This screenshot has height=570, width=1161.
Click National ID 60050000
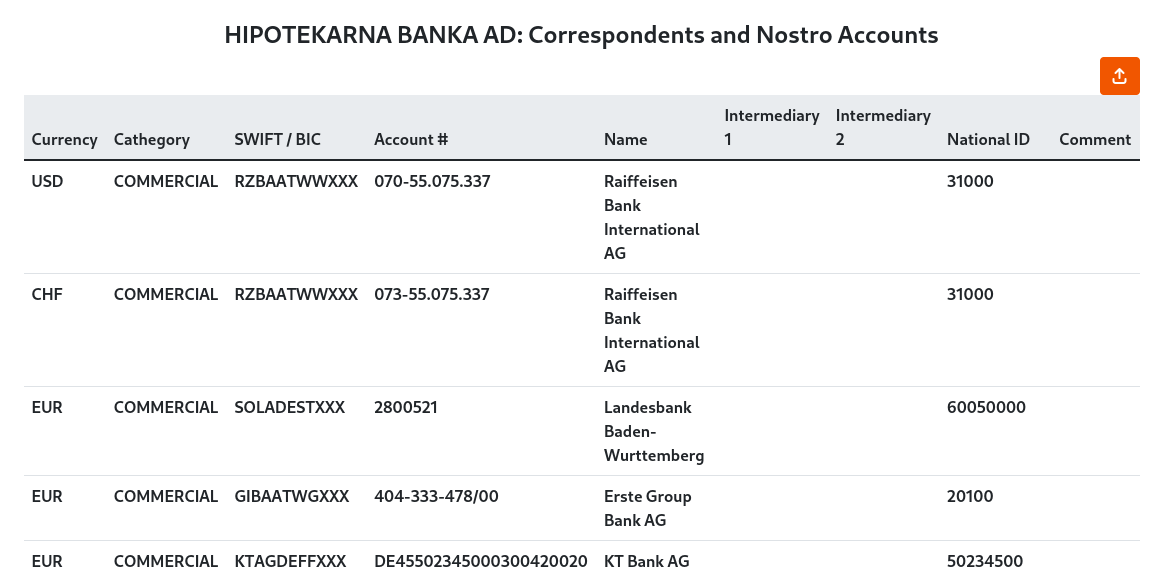tap(986, 408)
